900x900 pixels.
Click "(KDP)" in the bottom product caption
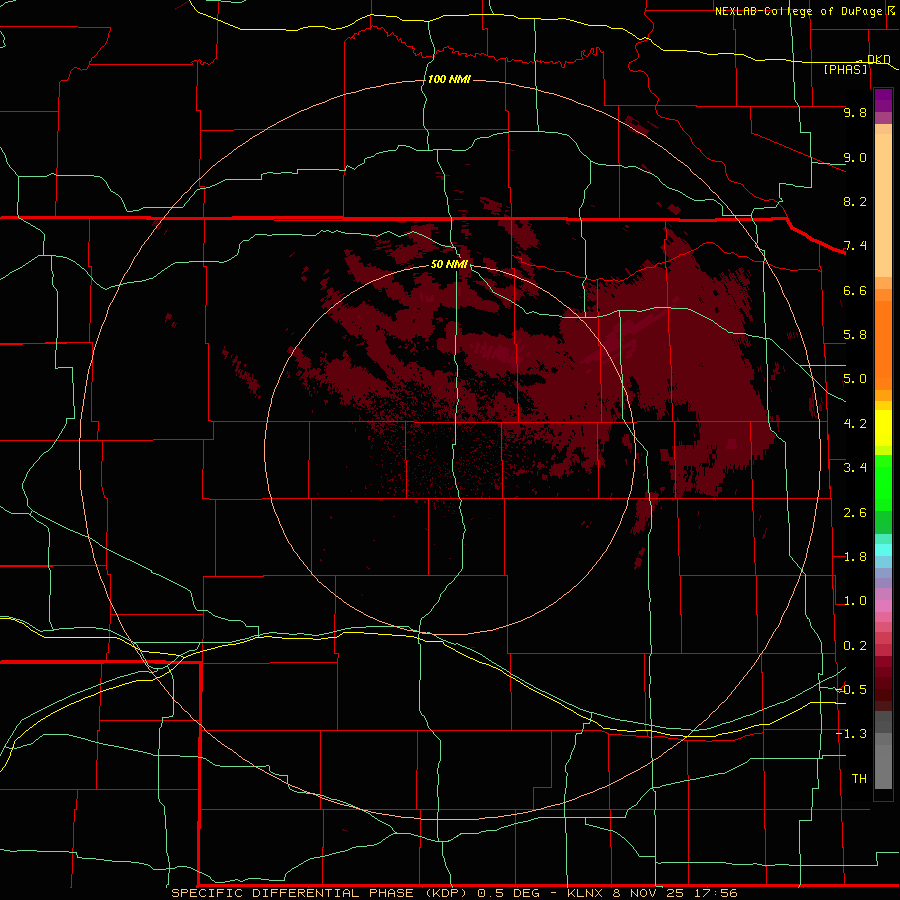447,893
